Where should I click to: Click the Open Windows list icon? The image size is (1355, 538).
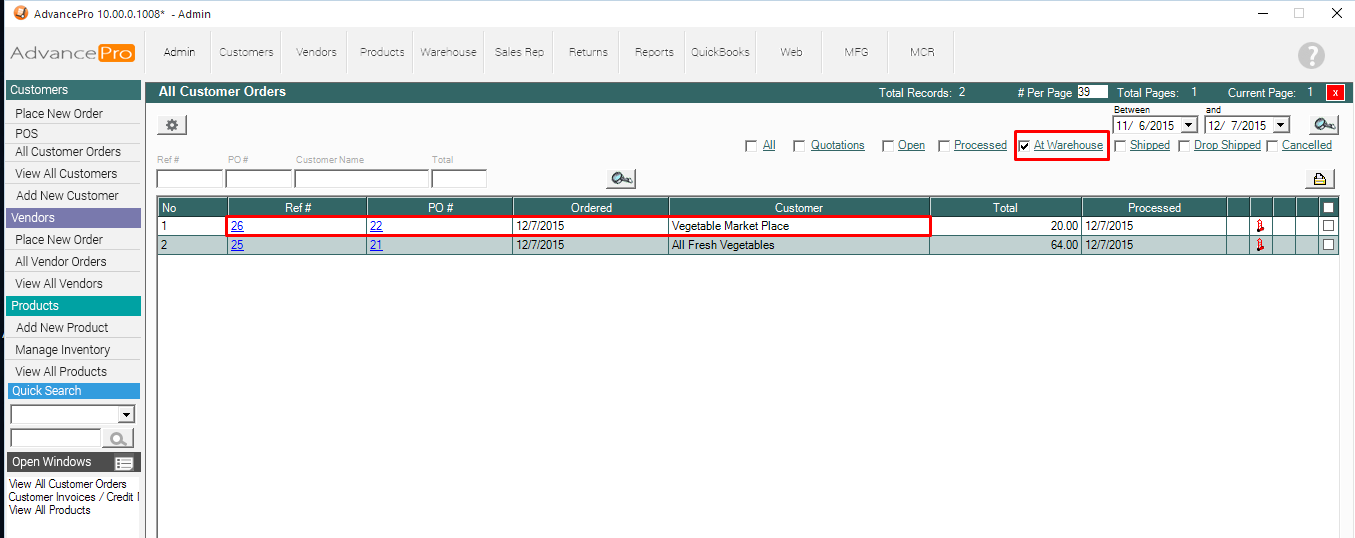click(x=124, y=463)
